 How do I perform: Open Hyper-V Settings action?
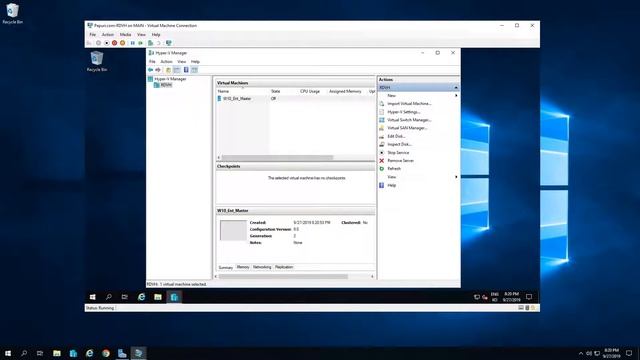pyautogui.click(x=404, y=112)
